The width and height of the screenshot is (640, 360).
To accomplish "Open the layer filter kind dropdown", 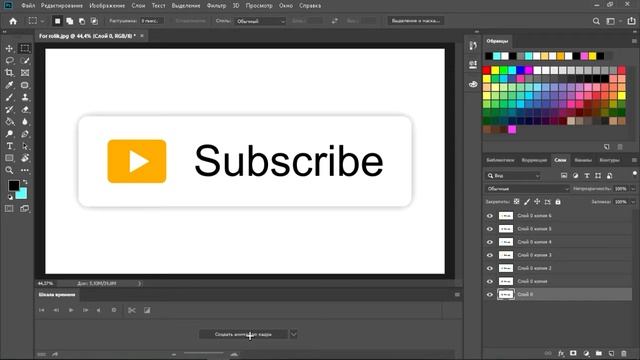I will tap(513, 176).
